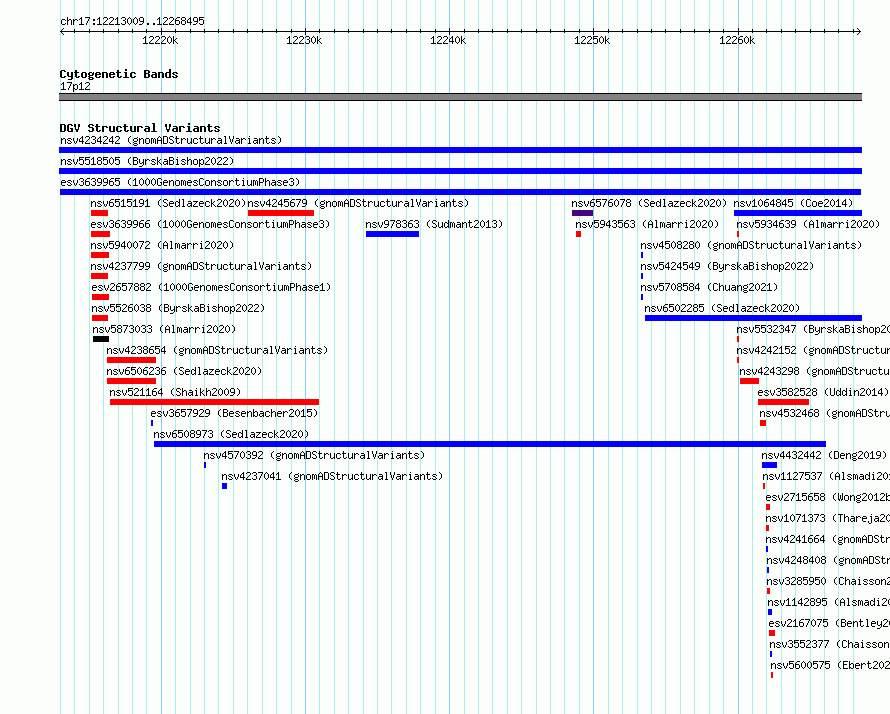Viewport: 890px width, 714px height.
Task: Select the nsv4248408 variant label
Action: [828, 560]
